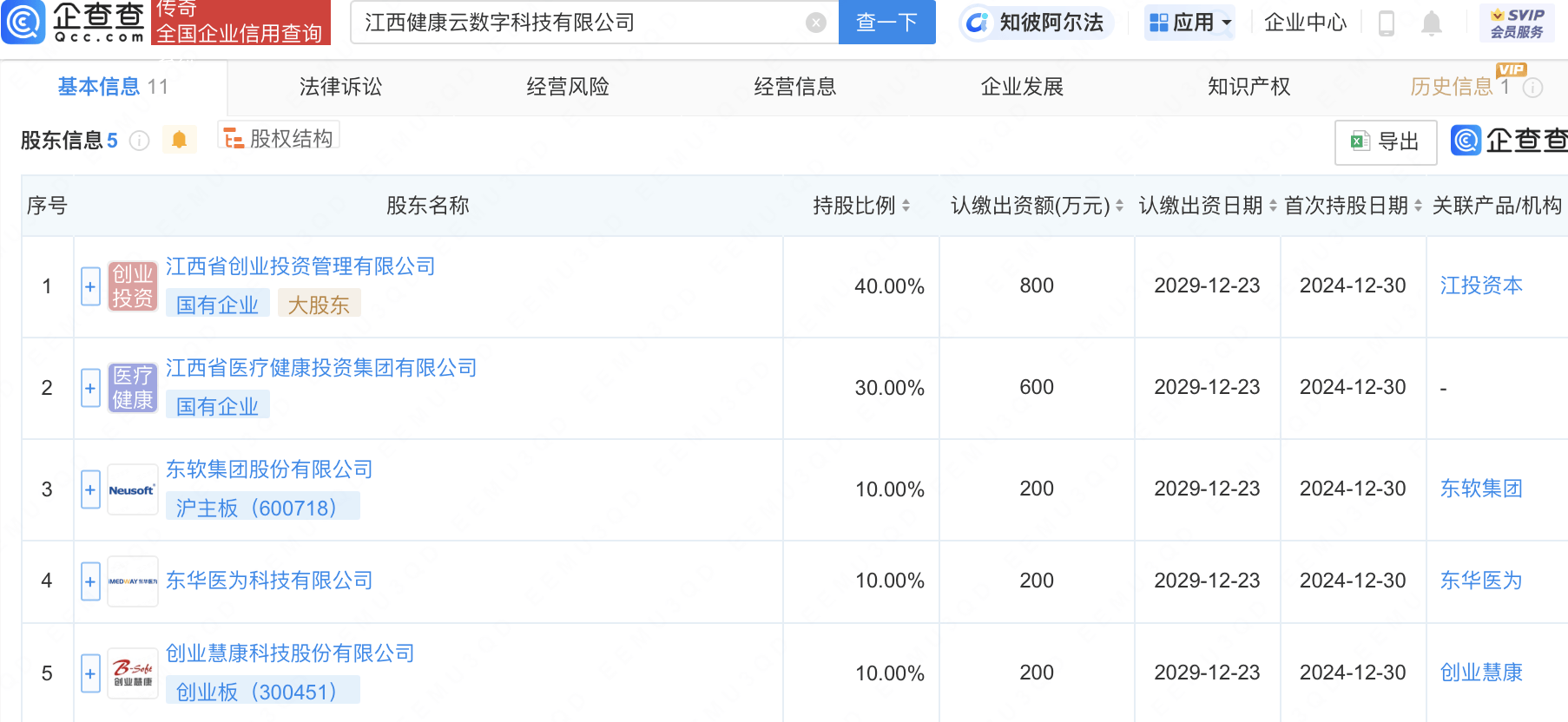Switch to 企业发展 tab

[1022, 87]
